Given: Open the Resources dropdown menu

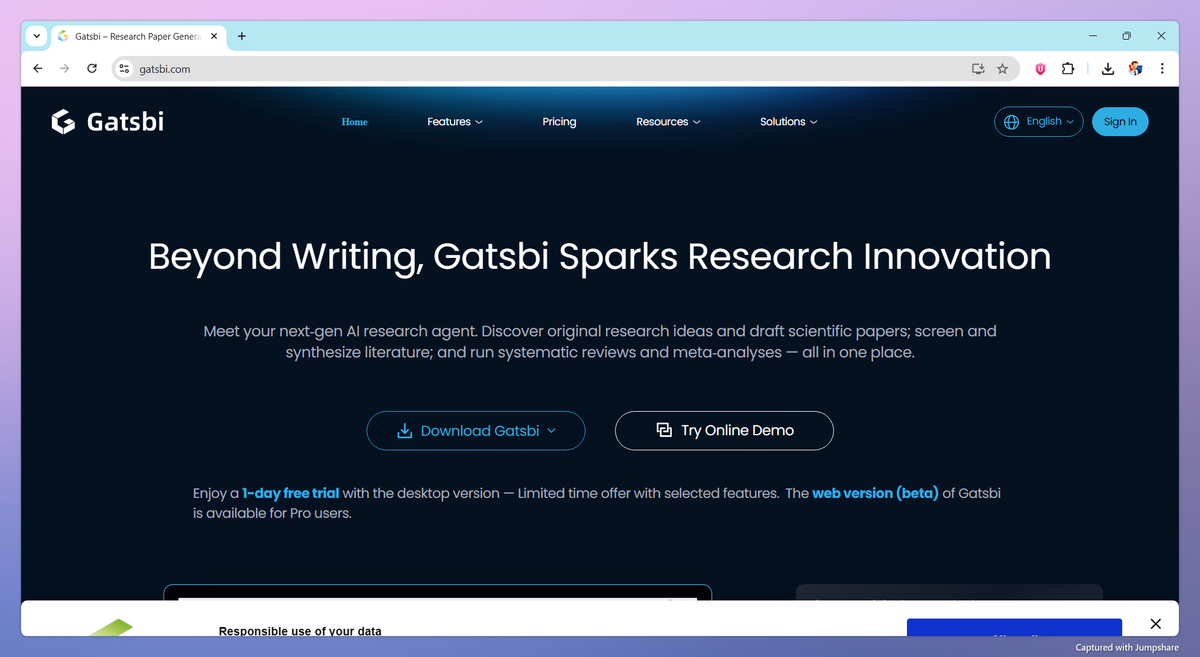Looking at the screenshot, I should pyautogui.click(x=668, y=121).
